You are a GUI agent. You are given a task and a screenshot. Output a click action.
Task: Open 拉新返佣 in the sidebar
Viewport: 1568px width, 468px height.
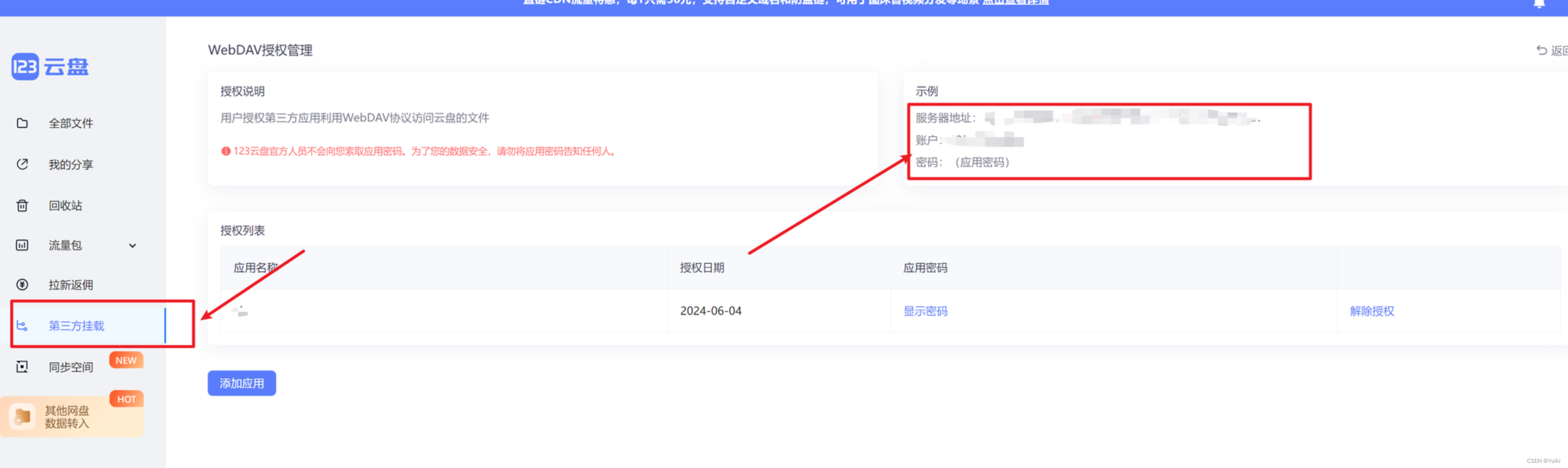coord(71,284)
